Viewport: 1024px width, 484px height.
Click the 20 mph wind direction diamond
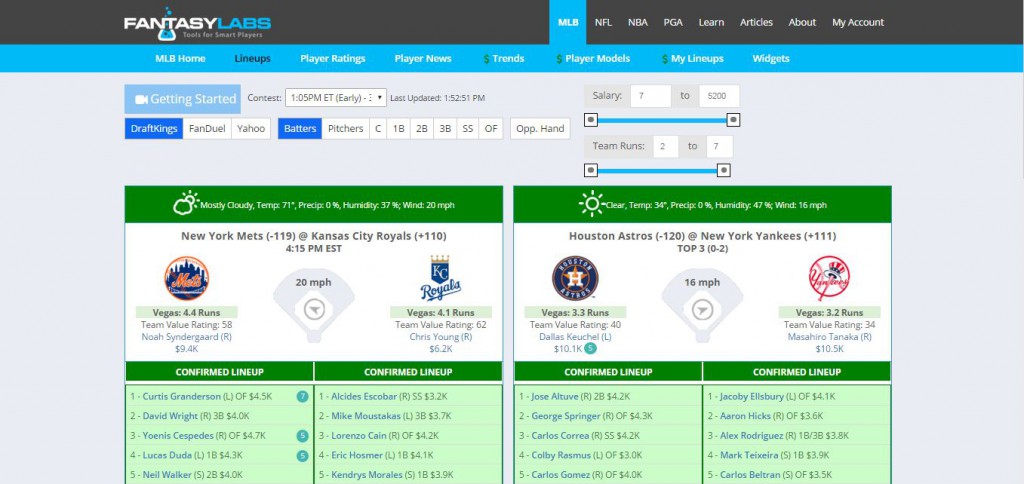point(313,306)
